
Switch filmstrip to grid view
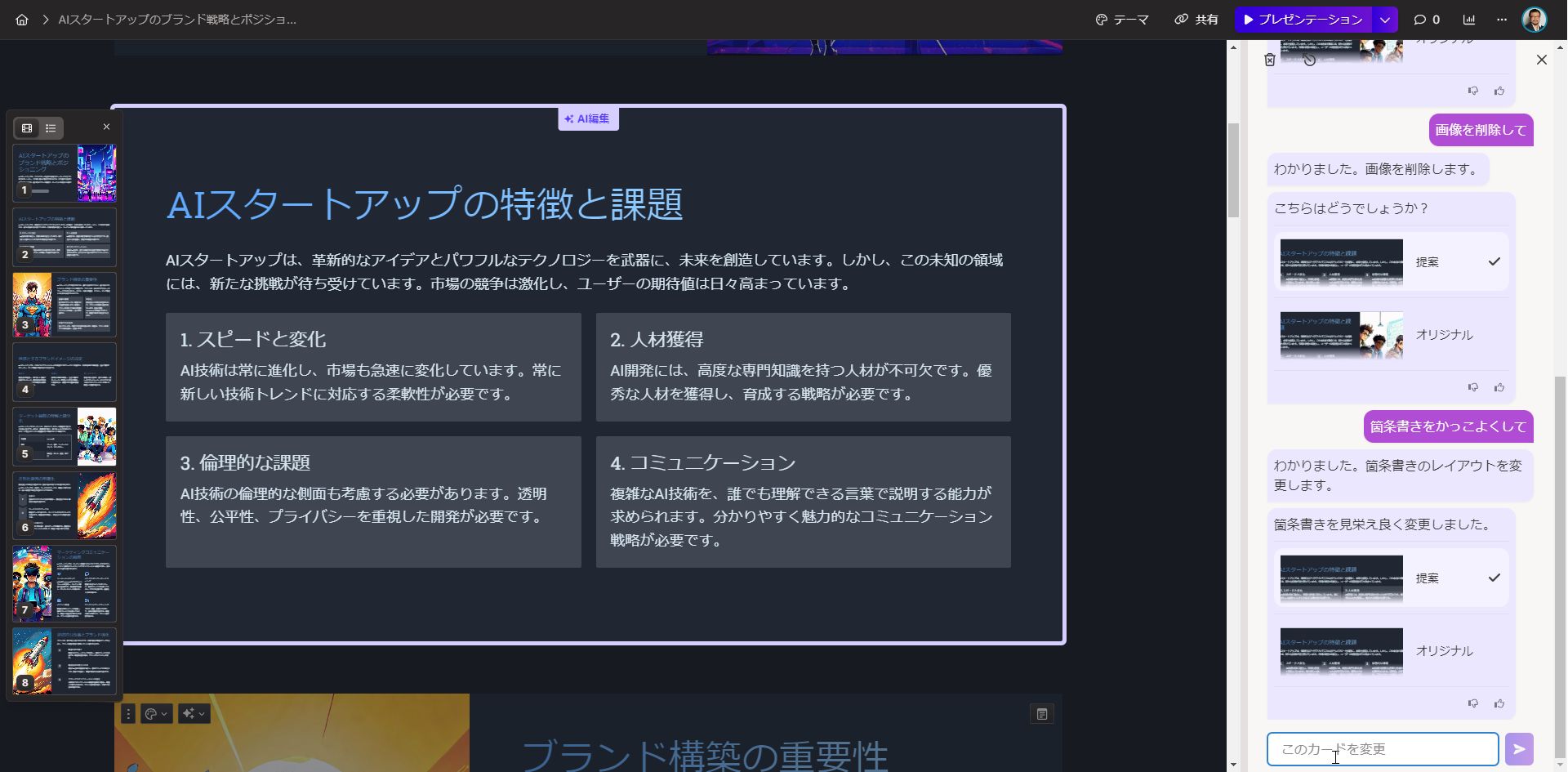click(26, 127)
